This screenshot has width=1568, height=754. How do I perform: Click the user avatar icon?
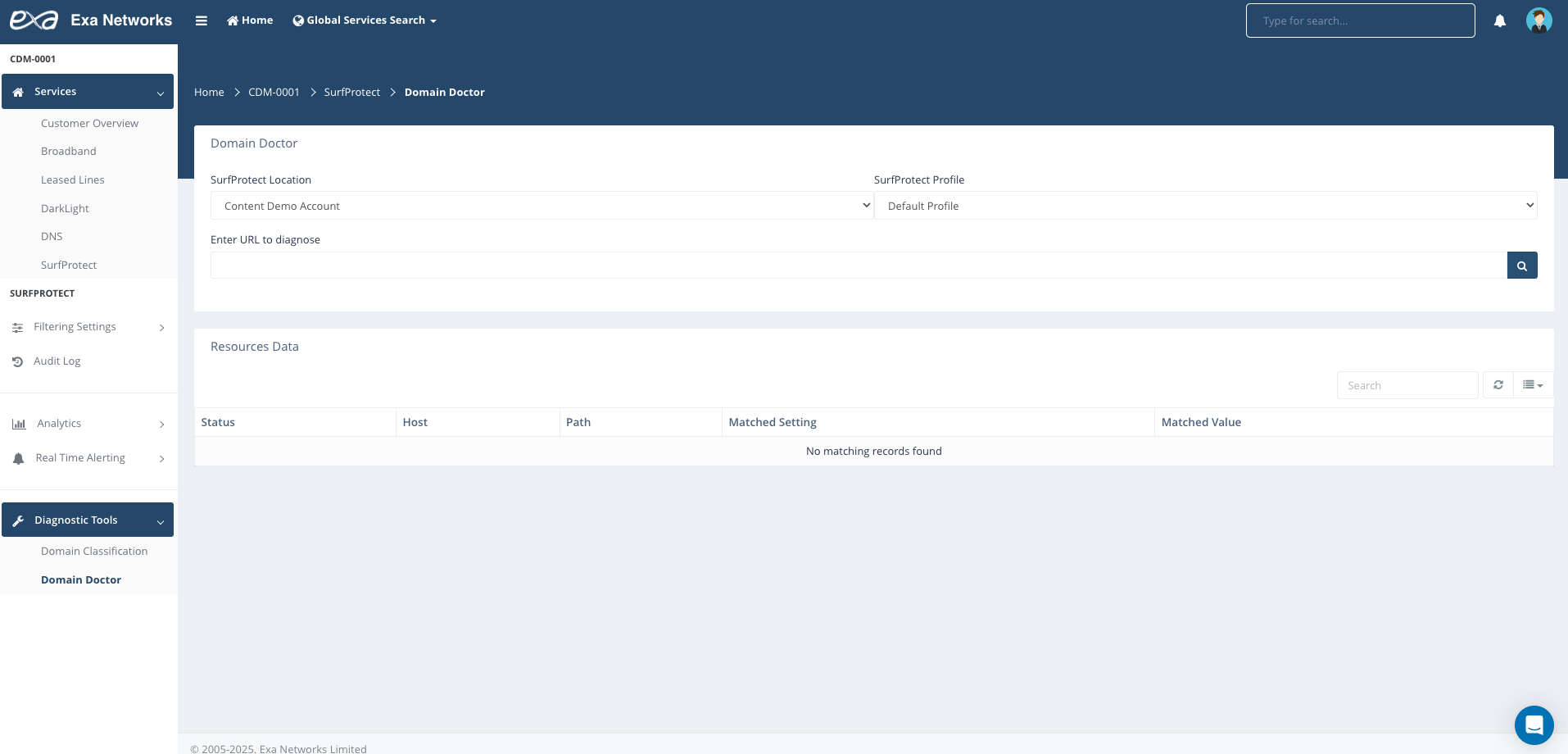[x=1539, y=20]
